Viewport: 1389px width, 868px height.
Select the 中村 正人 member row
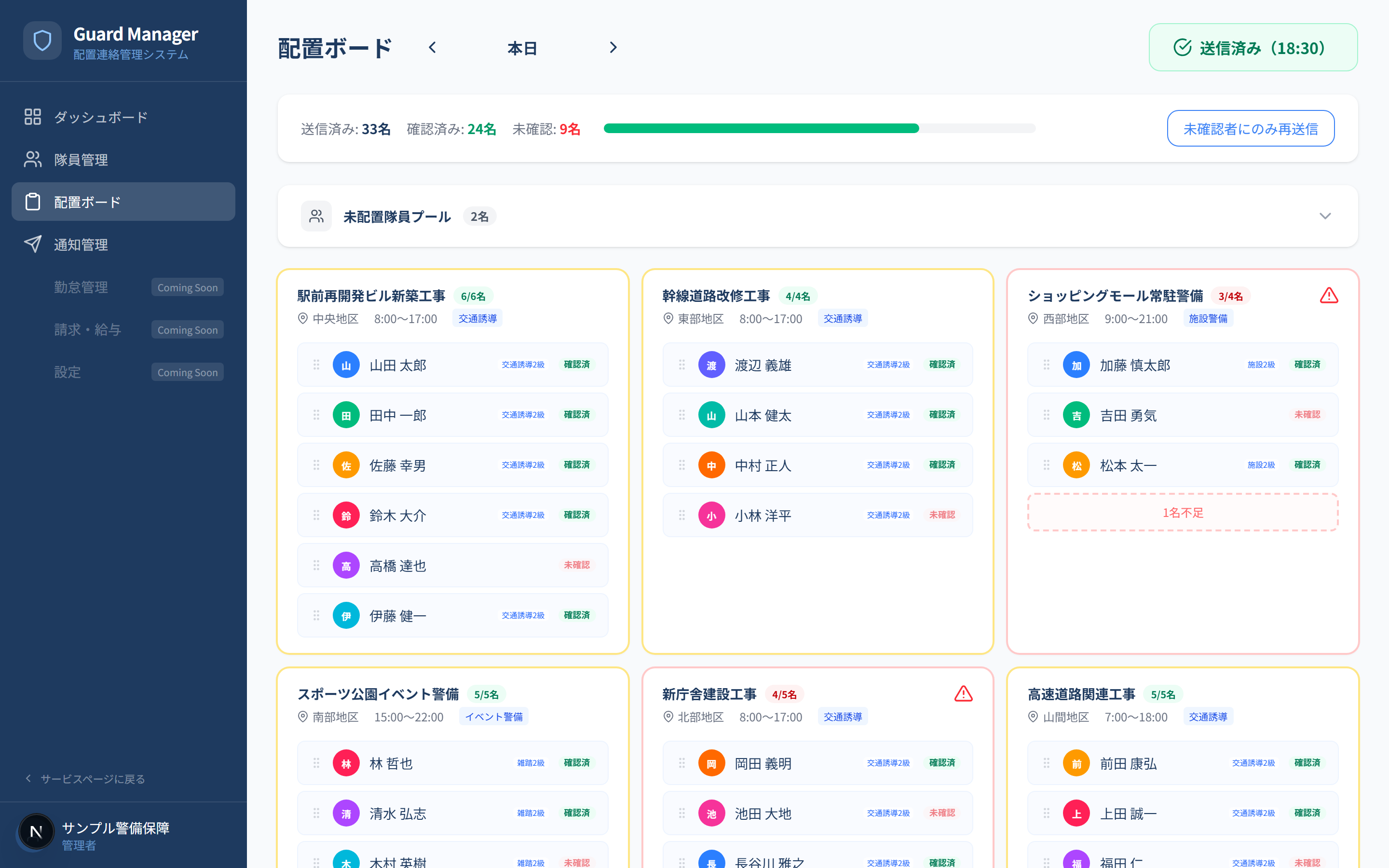click(x=817, y=465)
